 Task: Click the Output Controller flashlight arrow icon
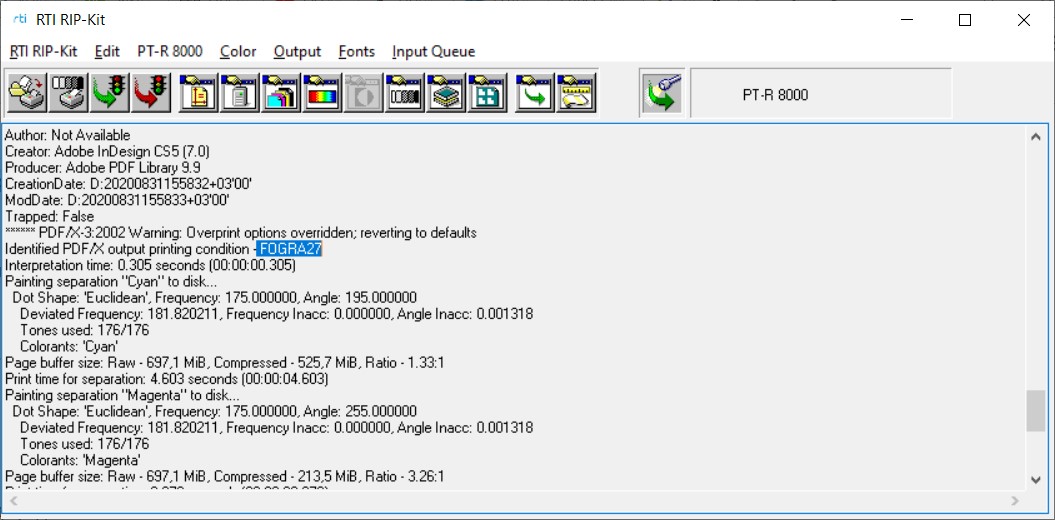[x=662, y=93]
